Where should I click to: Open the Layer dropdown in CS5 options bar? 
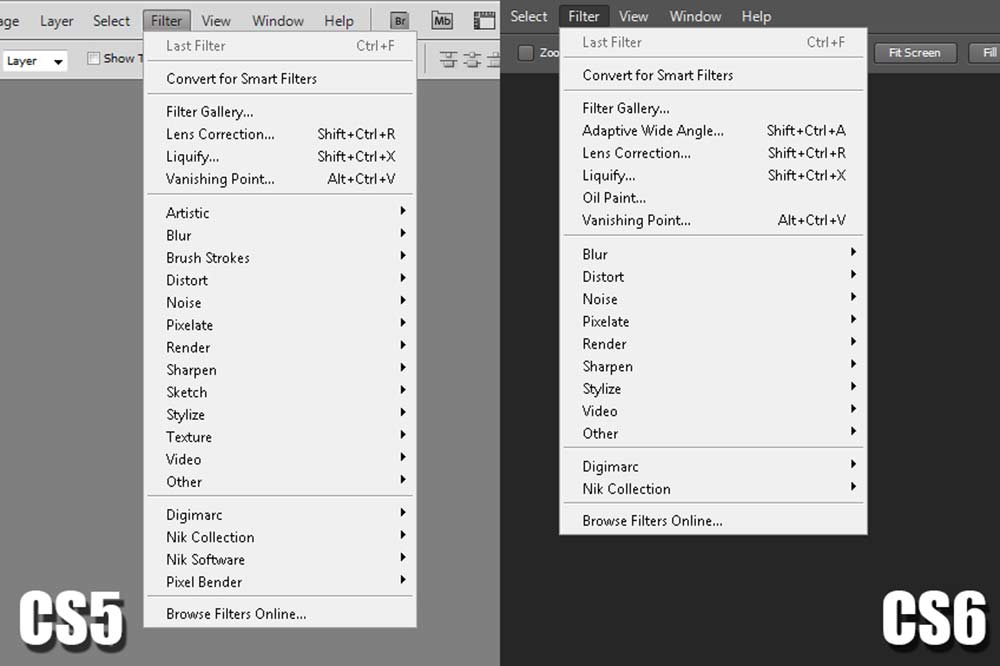[34, 61]
